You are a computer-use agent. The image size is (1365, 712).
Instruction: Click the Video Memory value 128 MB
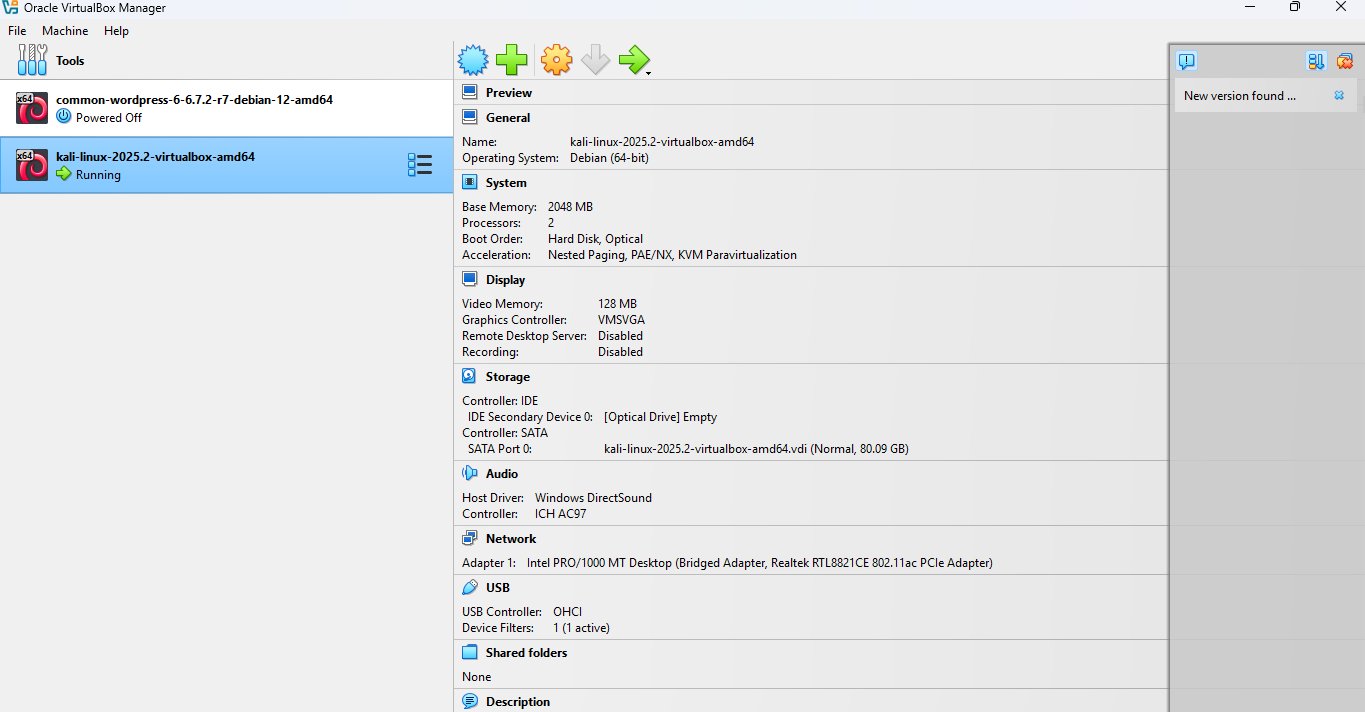[x=617, y=303]
